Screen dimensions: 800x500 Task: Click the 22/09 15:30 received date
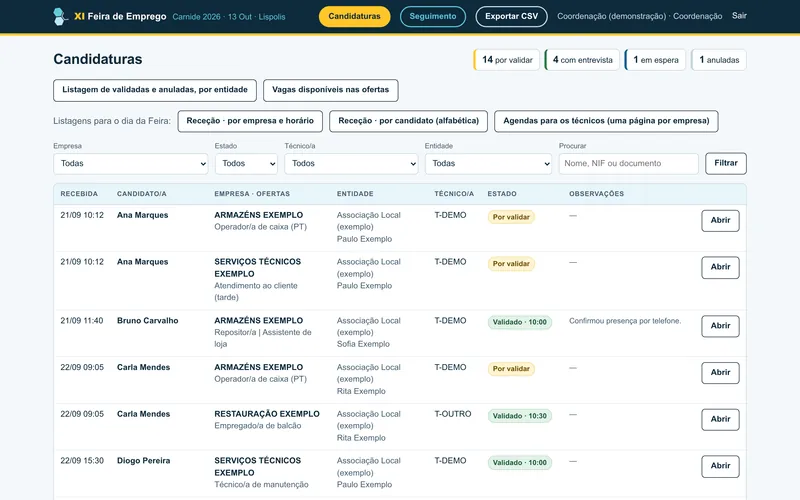click(x=82, y=461)
